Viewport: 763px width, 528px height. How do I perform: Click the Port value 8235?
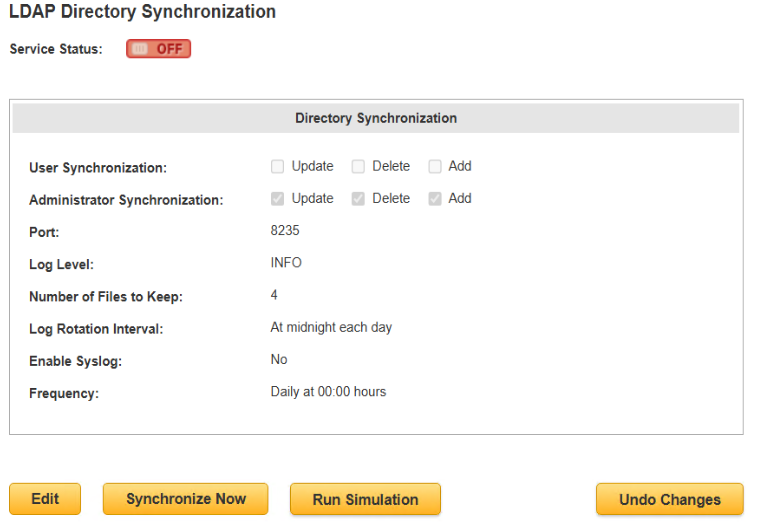[285, 230]
